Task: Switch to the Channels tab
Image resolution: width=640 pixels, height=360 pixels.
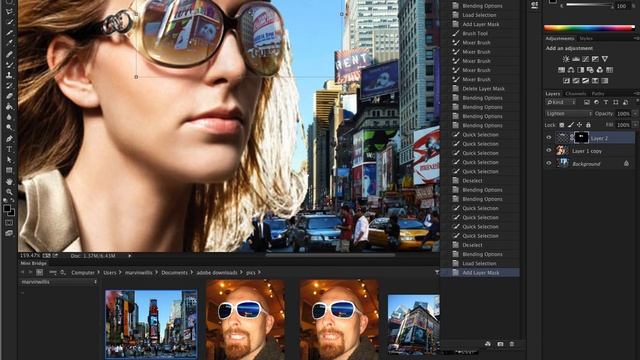Action: coord(576,93)
